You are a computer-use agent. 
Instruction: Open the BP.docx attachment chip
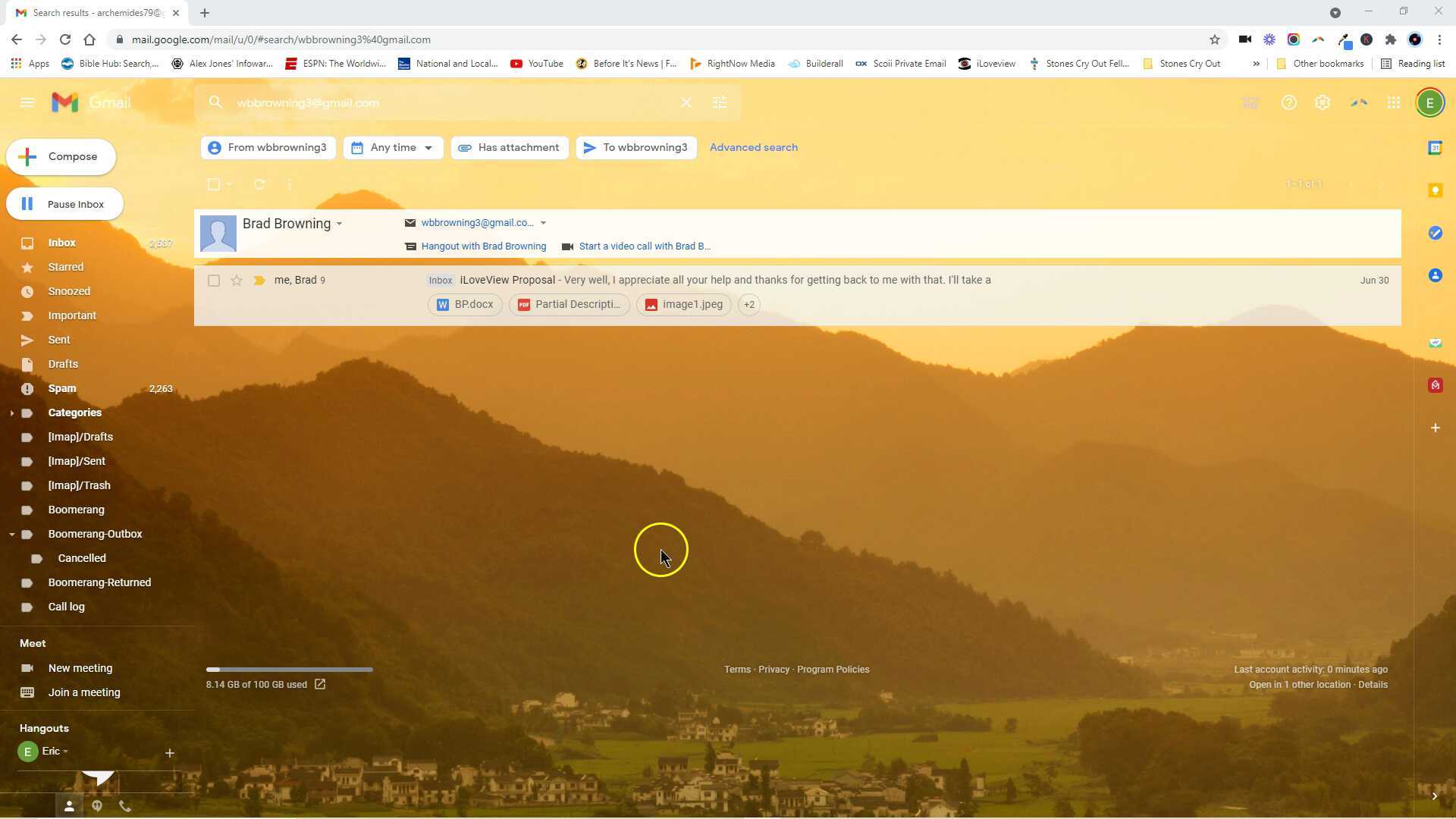click(465, 305)
